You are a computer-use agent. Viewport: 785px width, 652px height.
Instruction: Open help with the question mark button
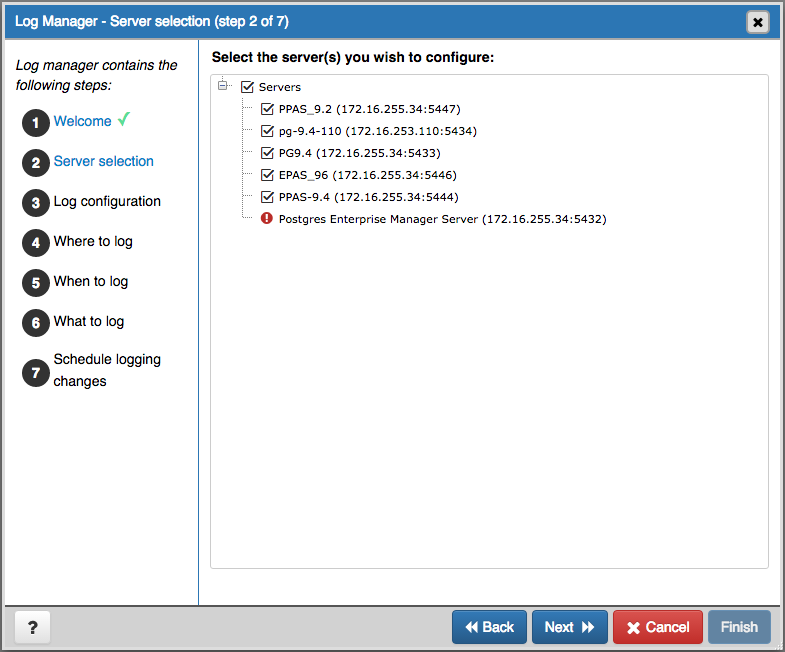(x=33, y=627)
